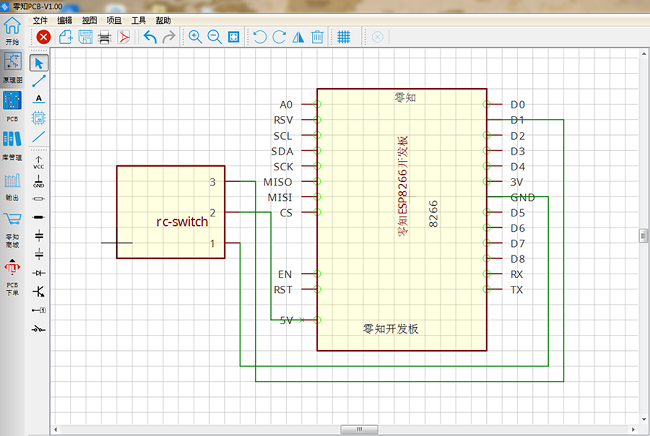Screen dimensions: 650x436
Task: Click rc-switch pin 3 label
Action: [x=213, y=182]
